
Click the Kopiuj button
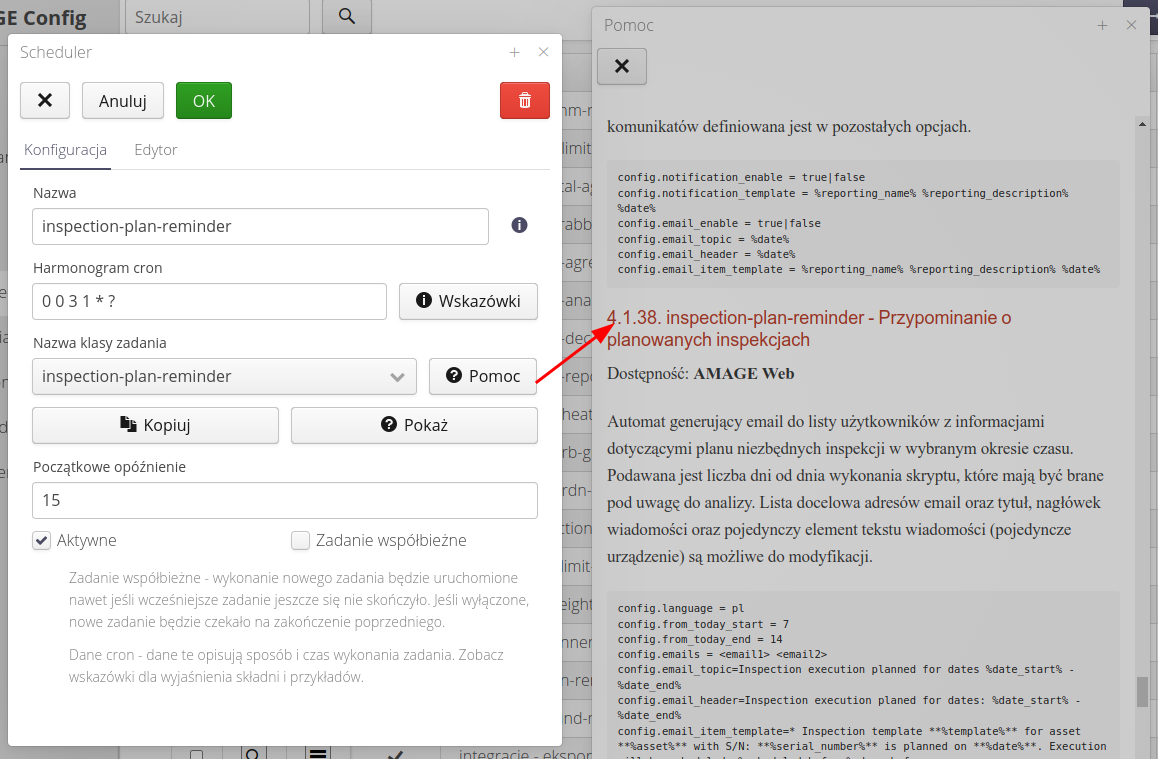(155, 425)
